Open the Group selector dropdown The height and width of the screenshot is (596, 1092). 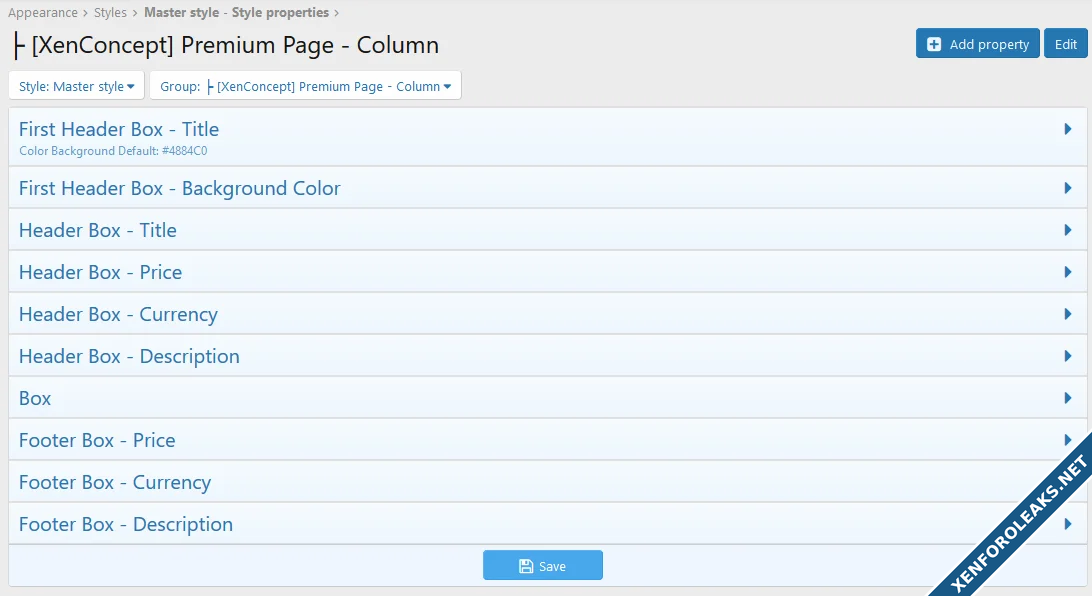coord(305,86)
